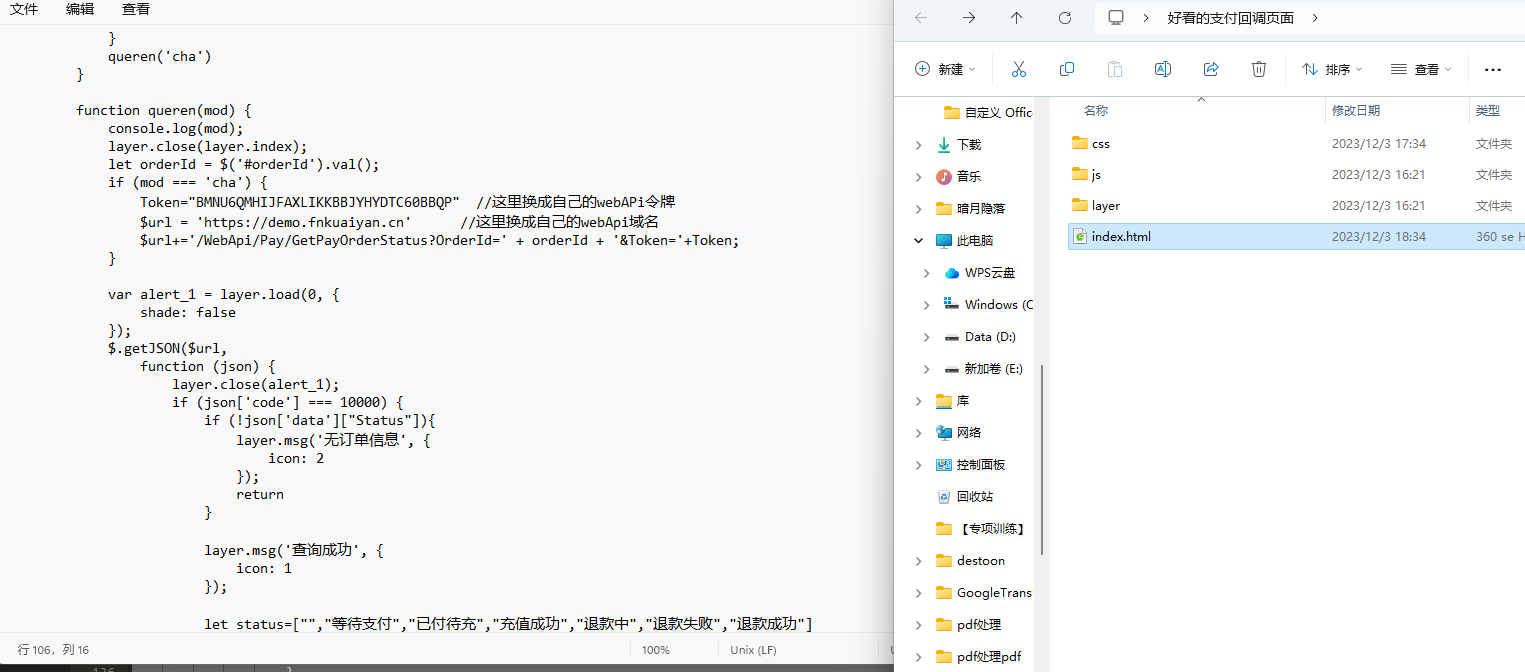This screenshot has height=672, width=1525.
Task: Click the Share icon in toolbar
Action: coord(1211,69)
